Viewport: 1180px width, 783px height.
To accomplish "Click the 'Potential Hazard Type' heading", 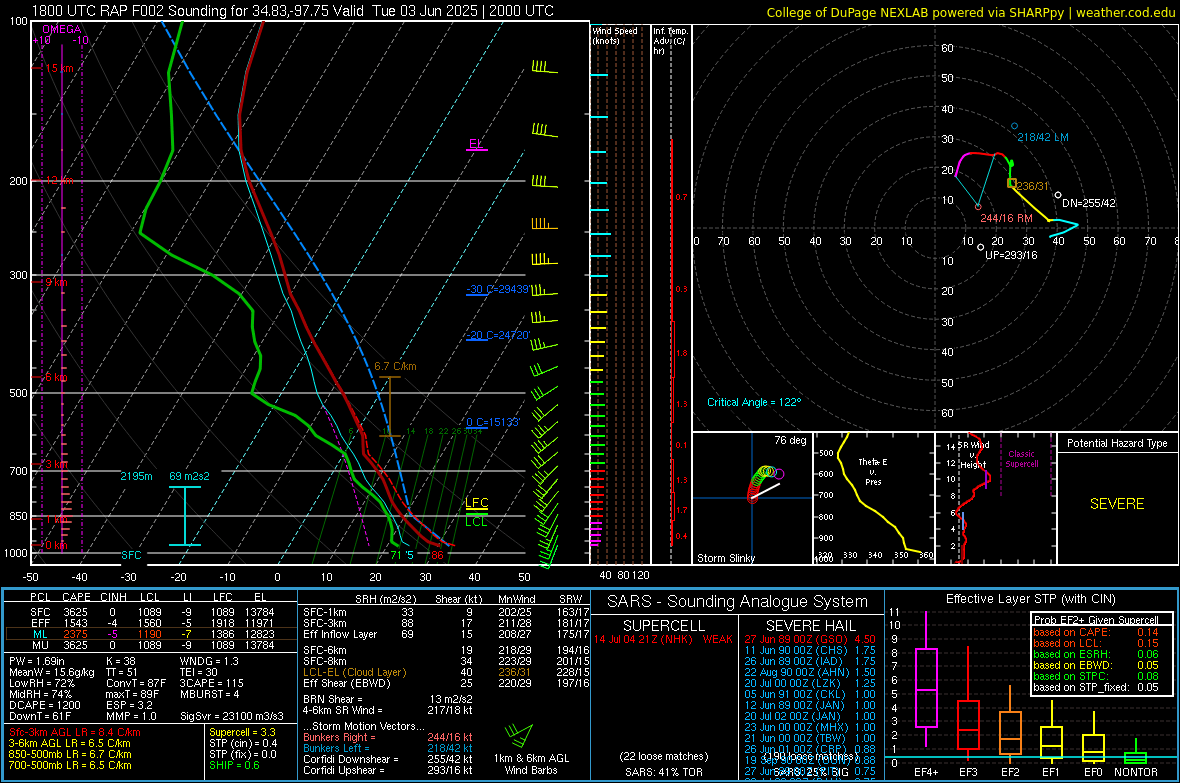I will [1117, 443].
